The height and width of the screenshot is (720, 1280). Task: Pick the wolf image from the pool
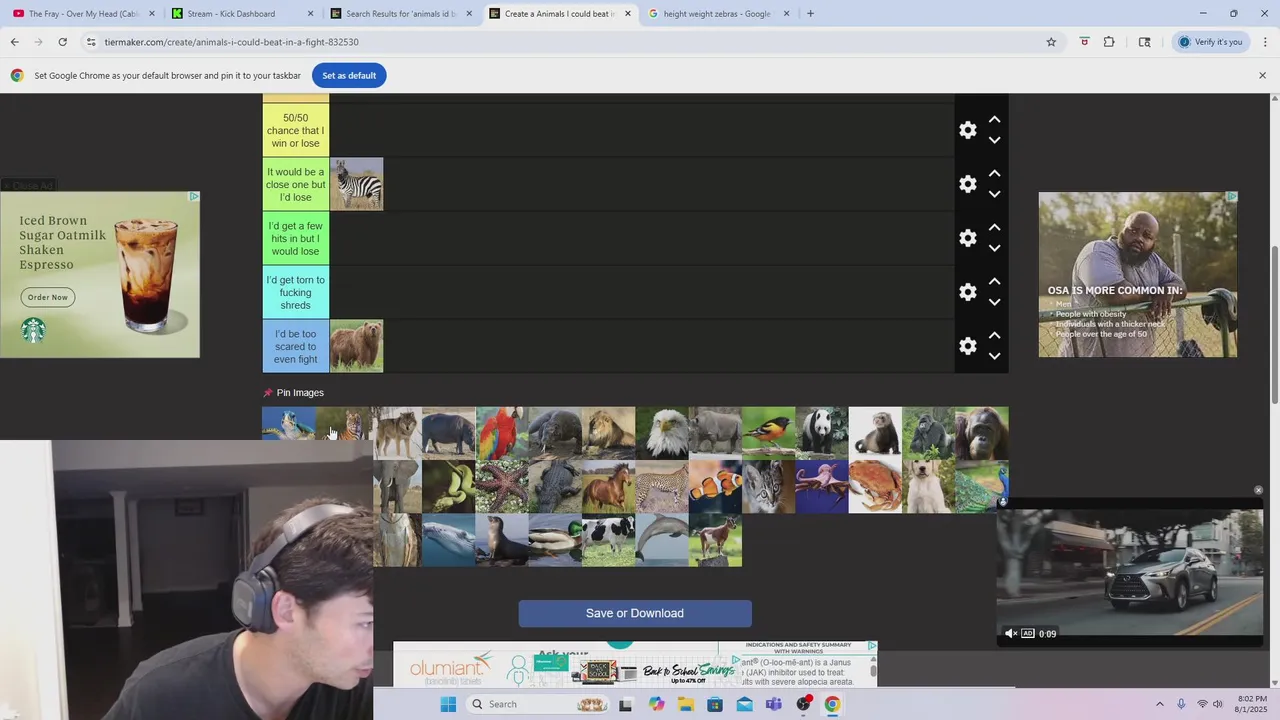[x=396, y=433]
